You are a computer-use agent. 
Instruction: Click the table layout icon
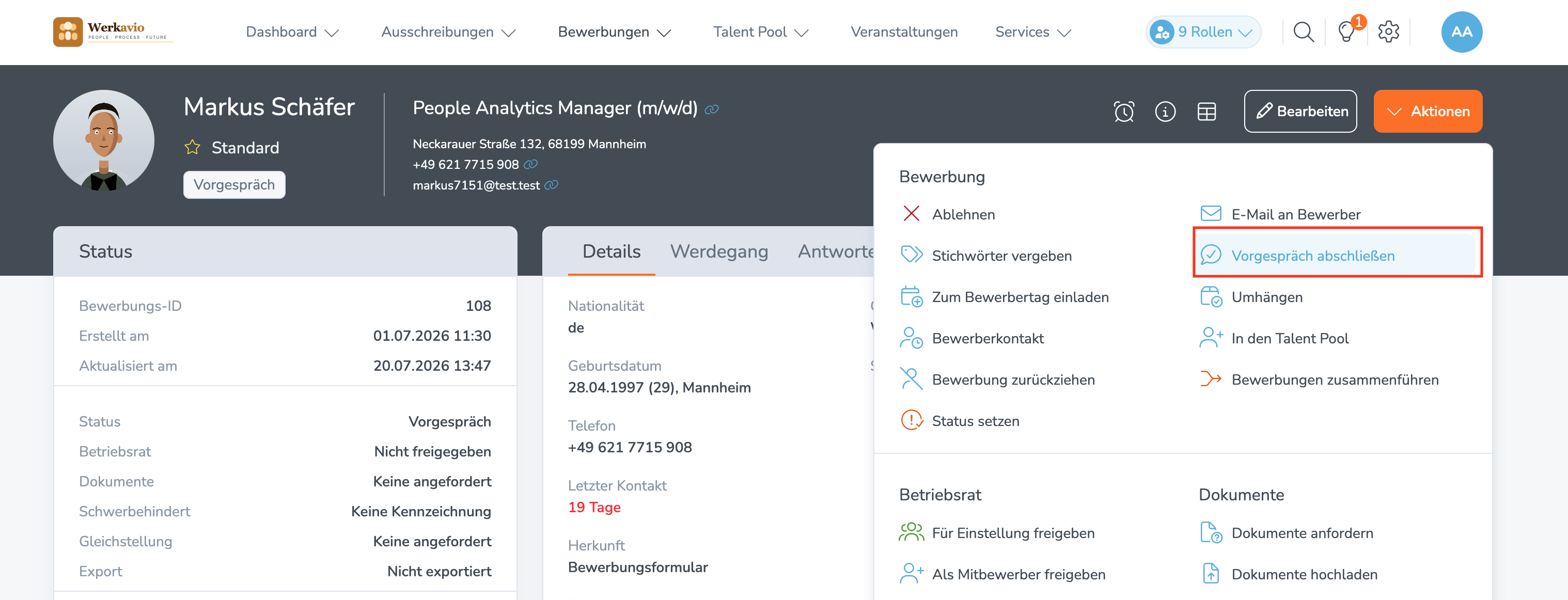1206,112
